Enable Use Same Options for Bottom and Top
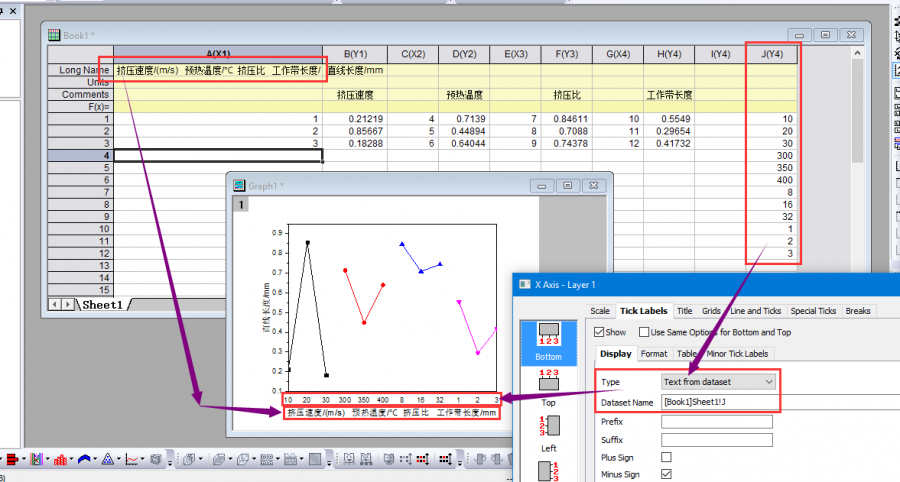Screen dimensions: 900x482 644,332
